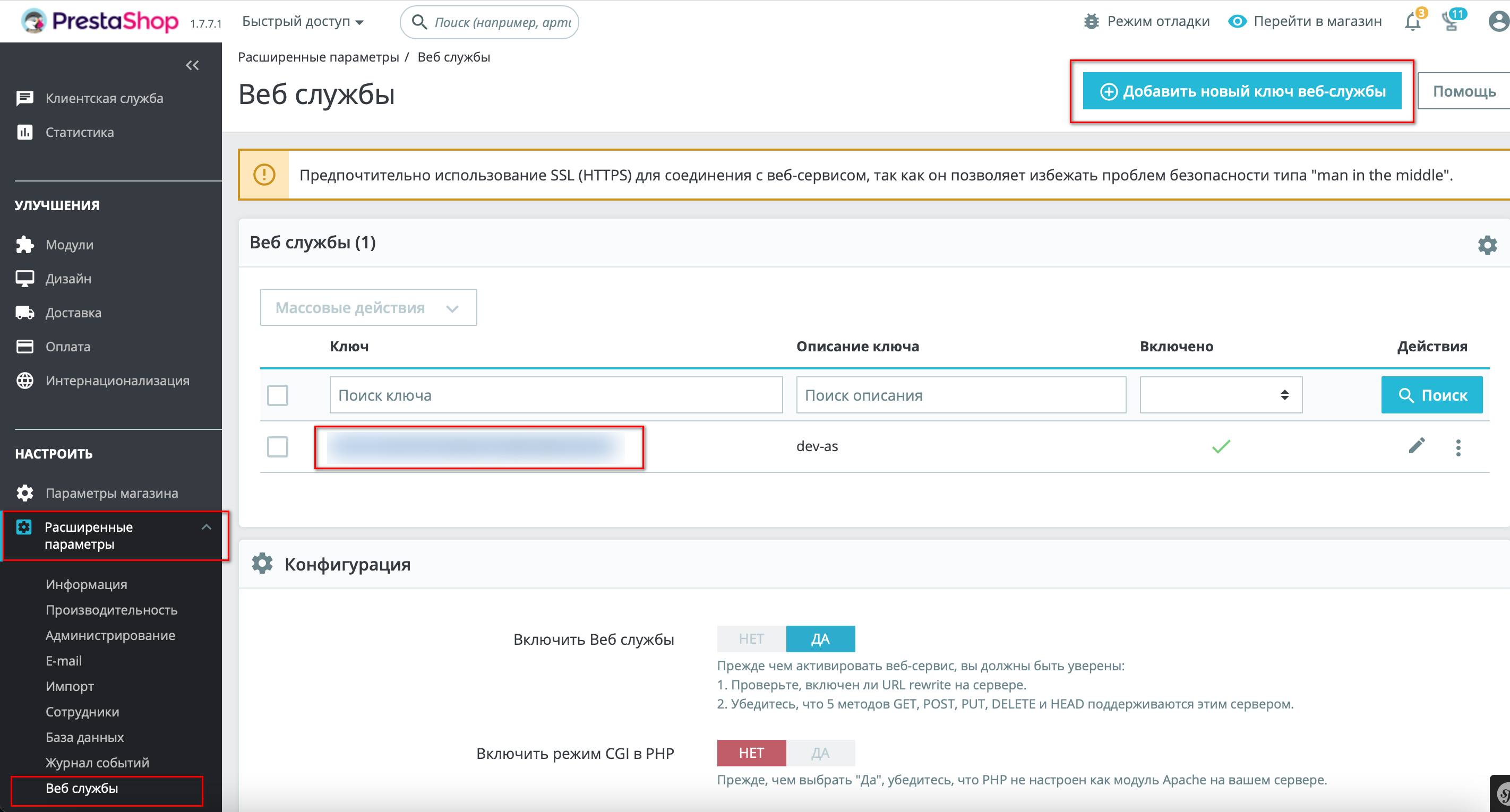
Task: Open the База данных submenu item
Action: click(x=84, y=737)
